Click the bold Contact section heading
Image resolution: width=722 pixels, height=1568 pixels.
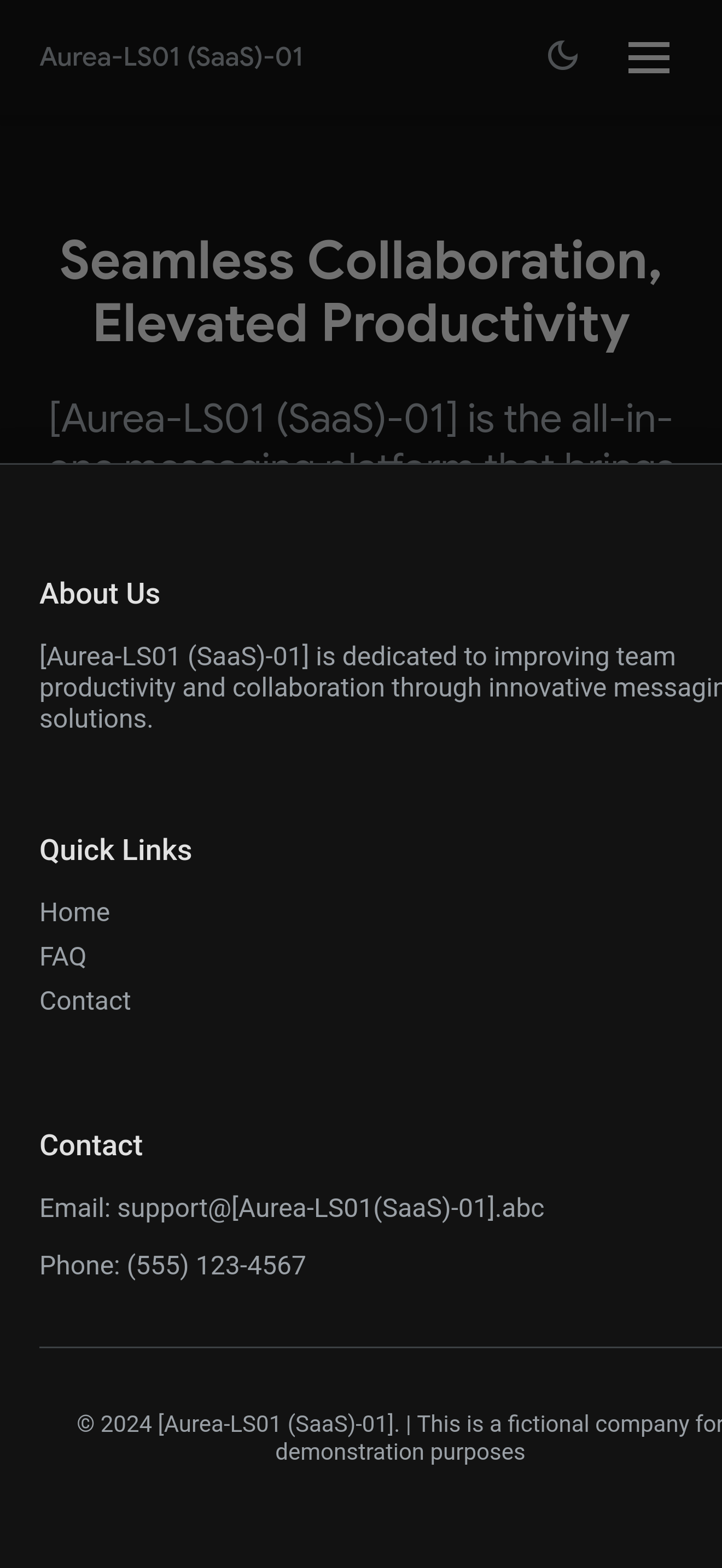point(91,1145)
